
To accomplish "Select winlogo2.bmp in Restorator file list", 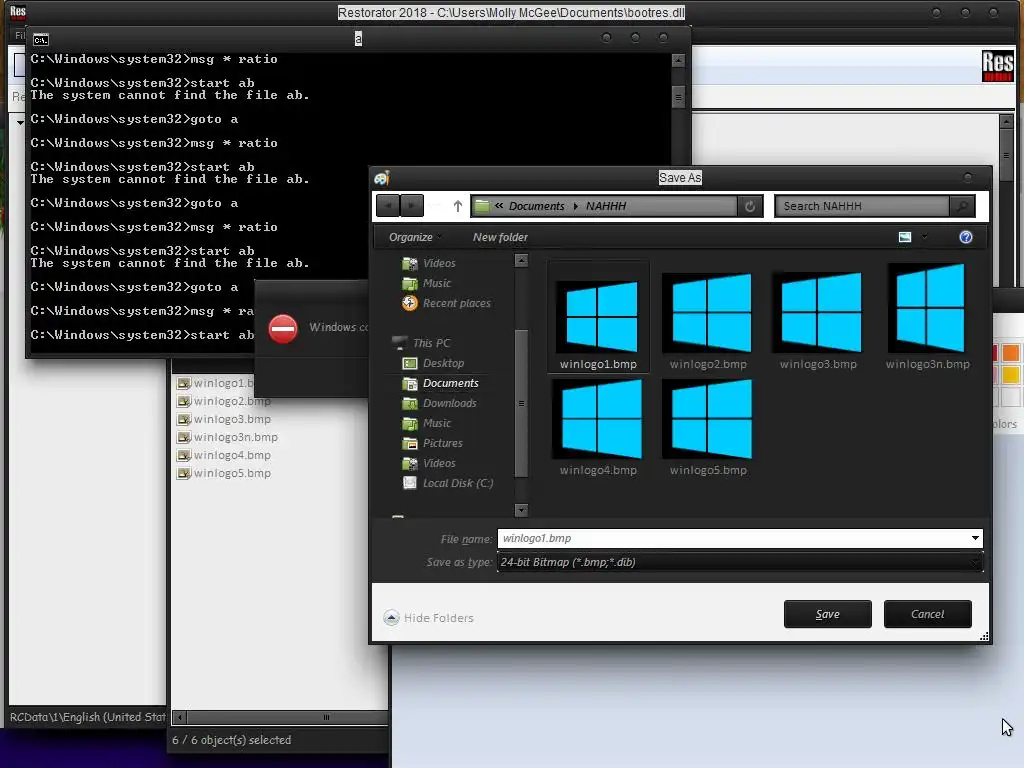I will point(224,401).
